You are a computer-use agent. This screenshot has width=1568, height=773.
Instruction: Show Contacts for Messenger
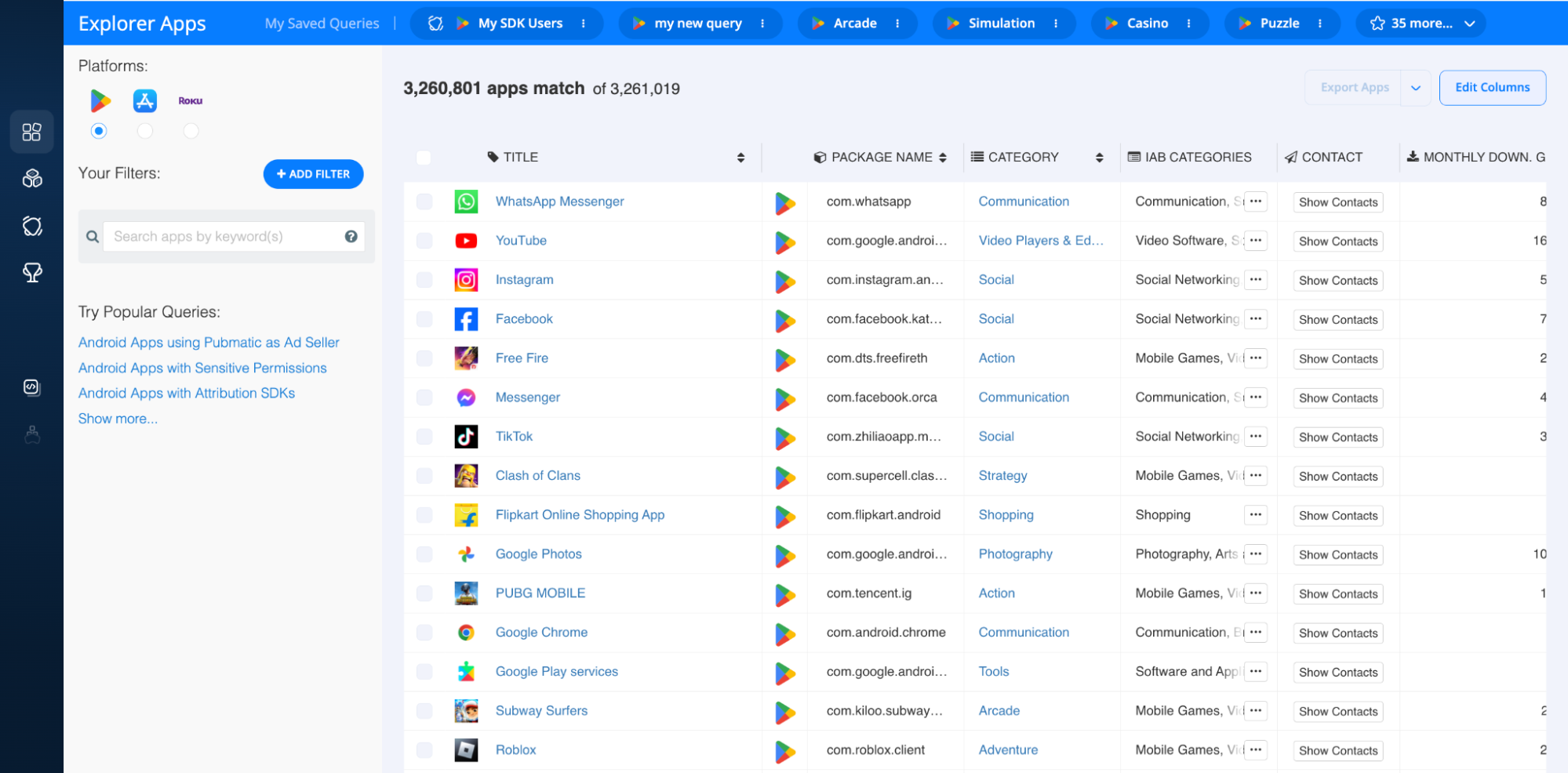[x=1338, y=398]
